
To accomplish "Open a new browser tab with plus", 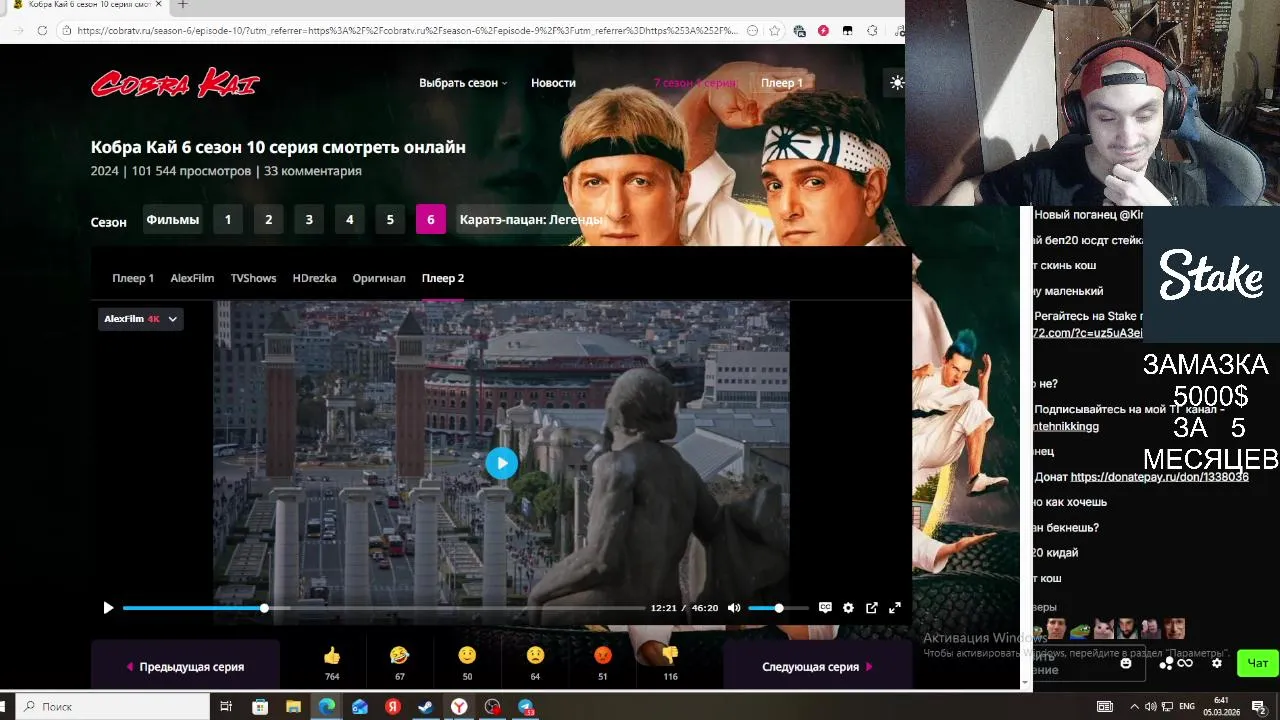I will click(x=182, y=5).
